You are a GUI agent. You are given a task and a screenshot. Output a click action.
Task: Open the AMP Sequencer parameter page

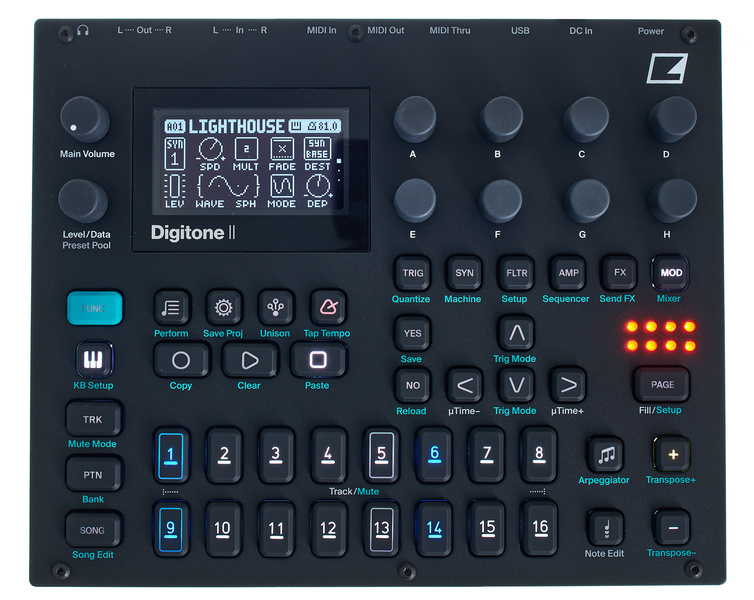[x=568, y=273]
